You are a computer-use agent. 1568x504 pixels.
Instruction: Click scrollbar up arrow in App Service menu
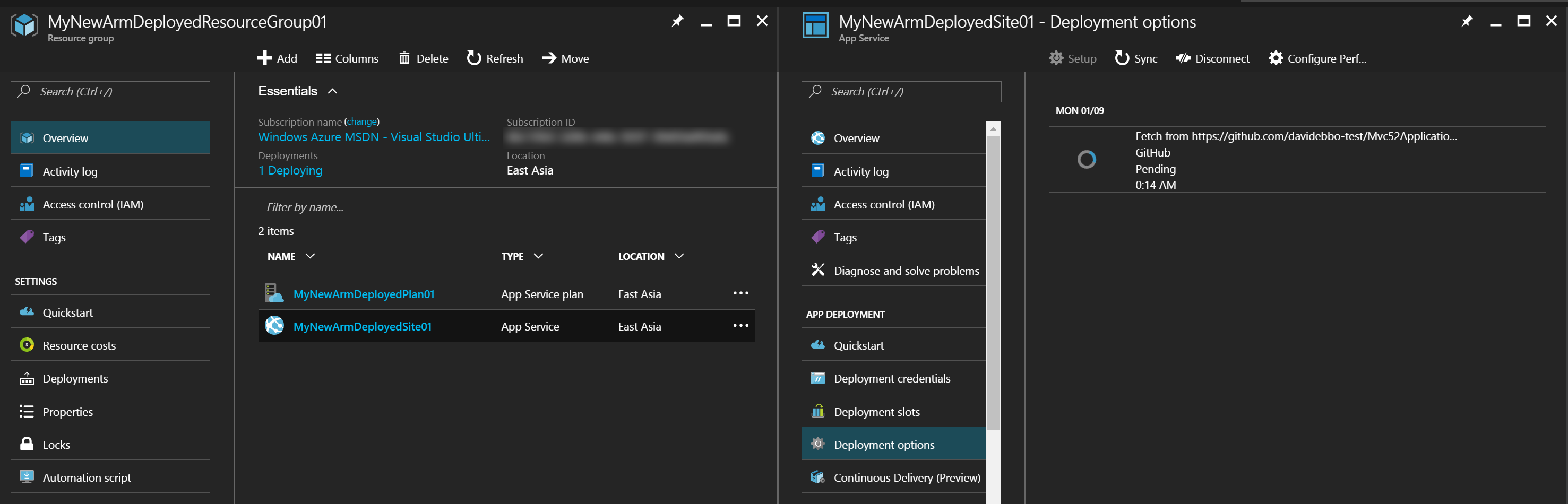[993, 128]
